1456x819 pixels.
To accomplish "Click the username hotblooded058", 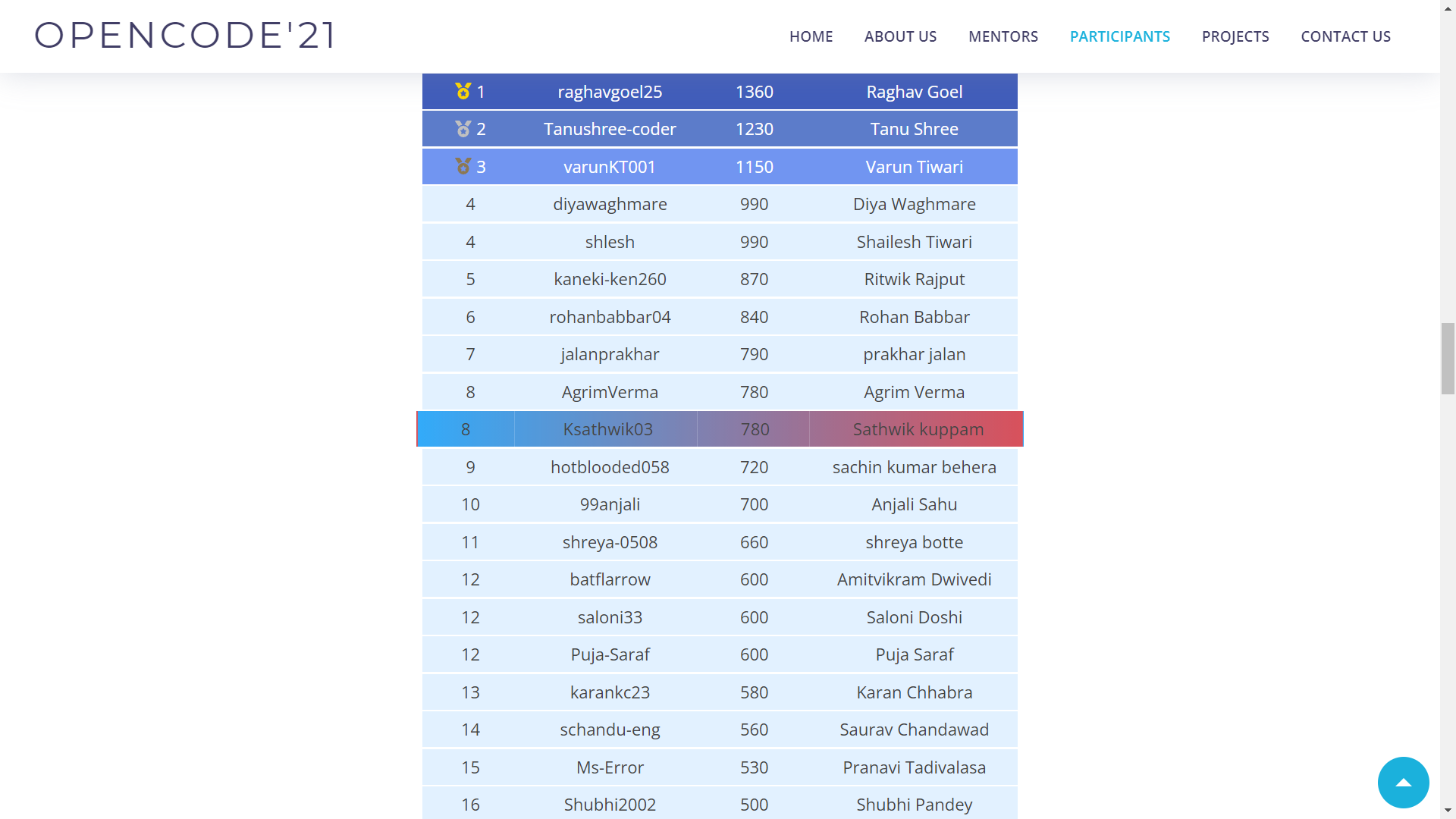I will click(x=610, y=467).
